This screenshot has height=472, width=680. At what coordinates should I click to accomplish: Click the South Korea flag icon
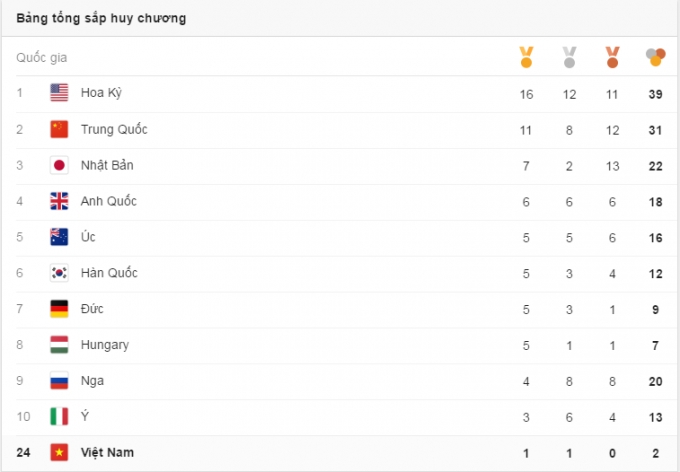pyautogui.click(x=60, y=273)
